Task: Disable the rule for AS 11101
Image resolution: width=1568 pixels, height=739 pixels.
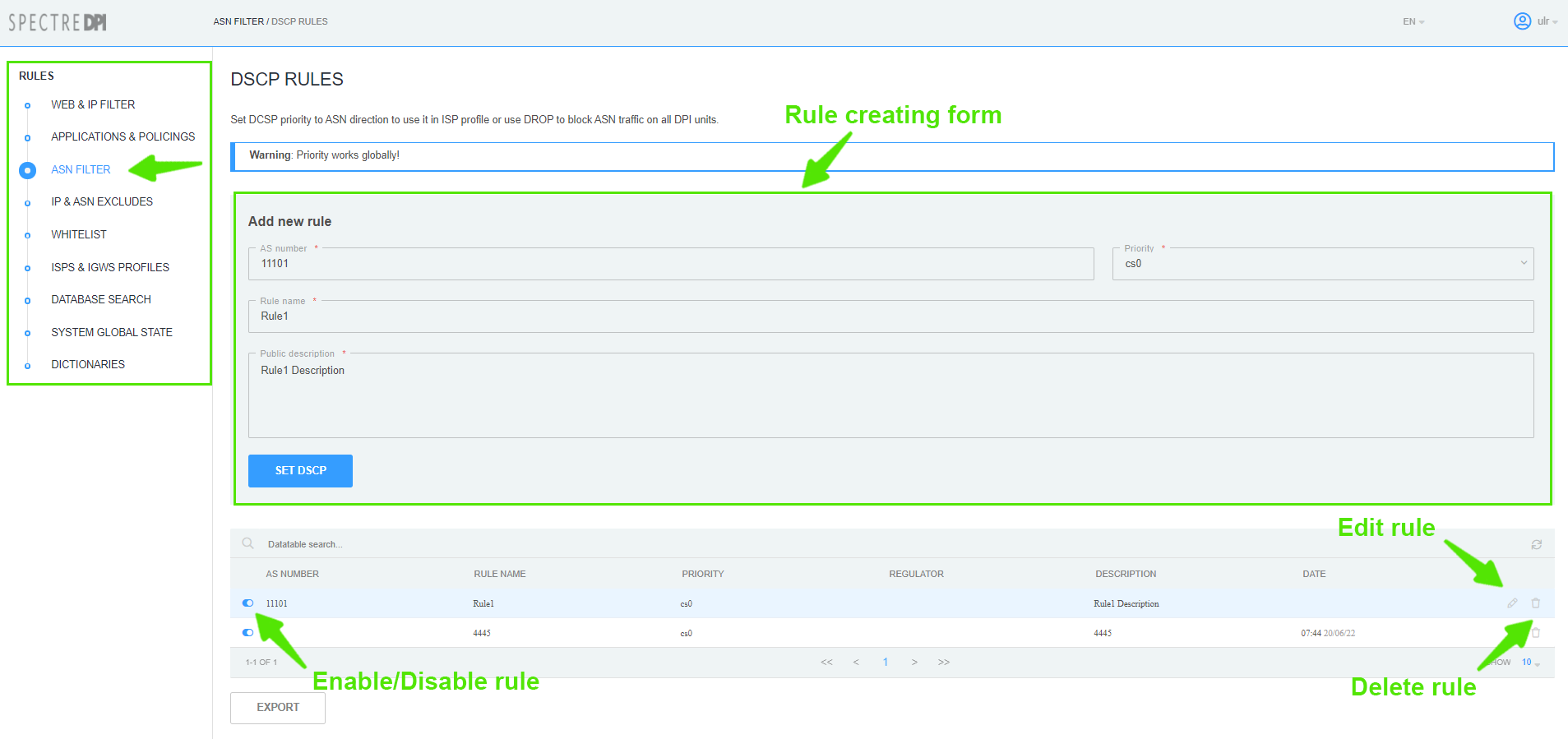Action: (247, 603)
